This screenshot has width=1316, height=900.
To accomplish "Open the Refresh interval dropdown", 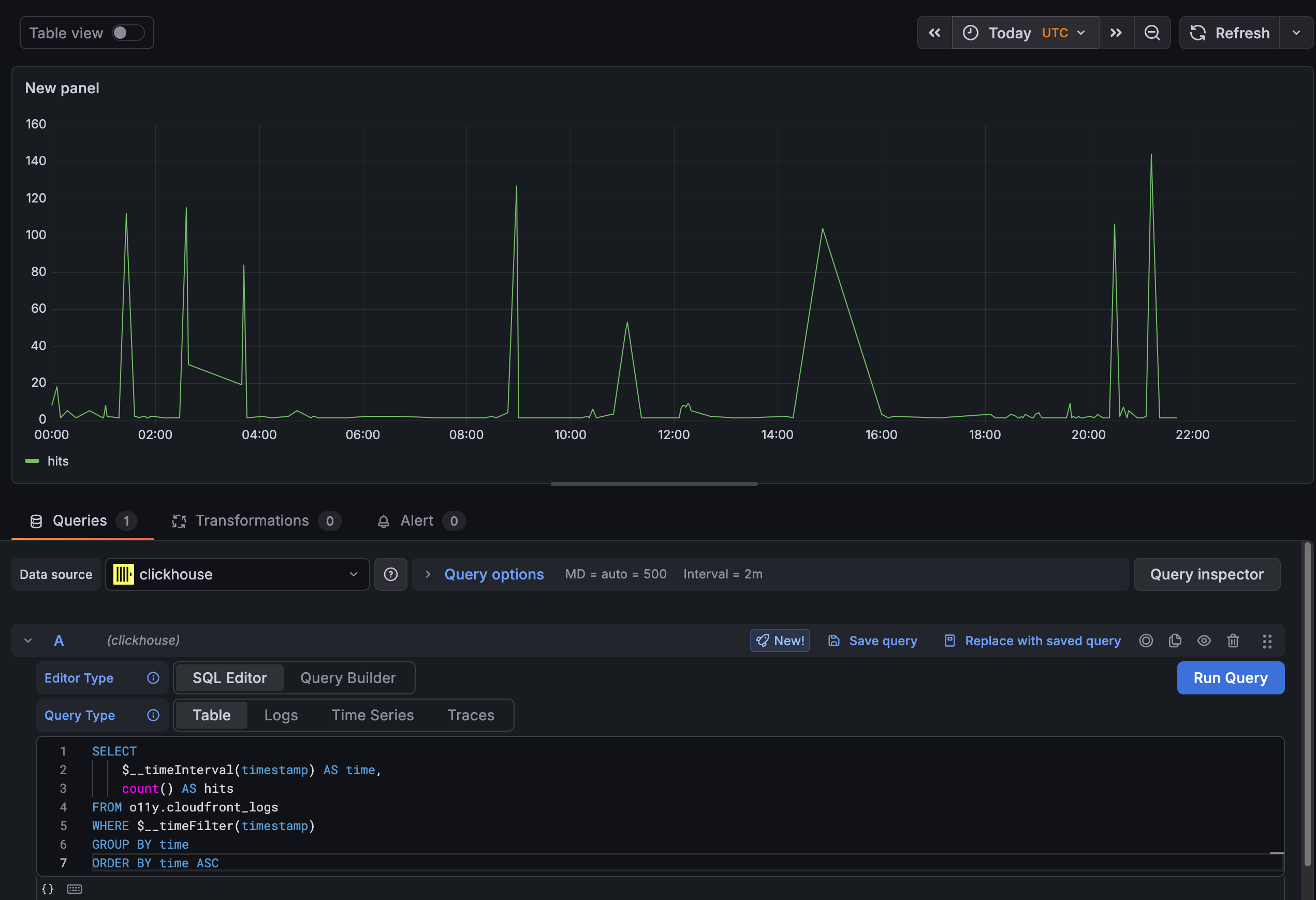I will point(1297,32).
